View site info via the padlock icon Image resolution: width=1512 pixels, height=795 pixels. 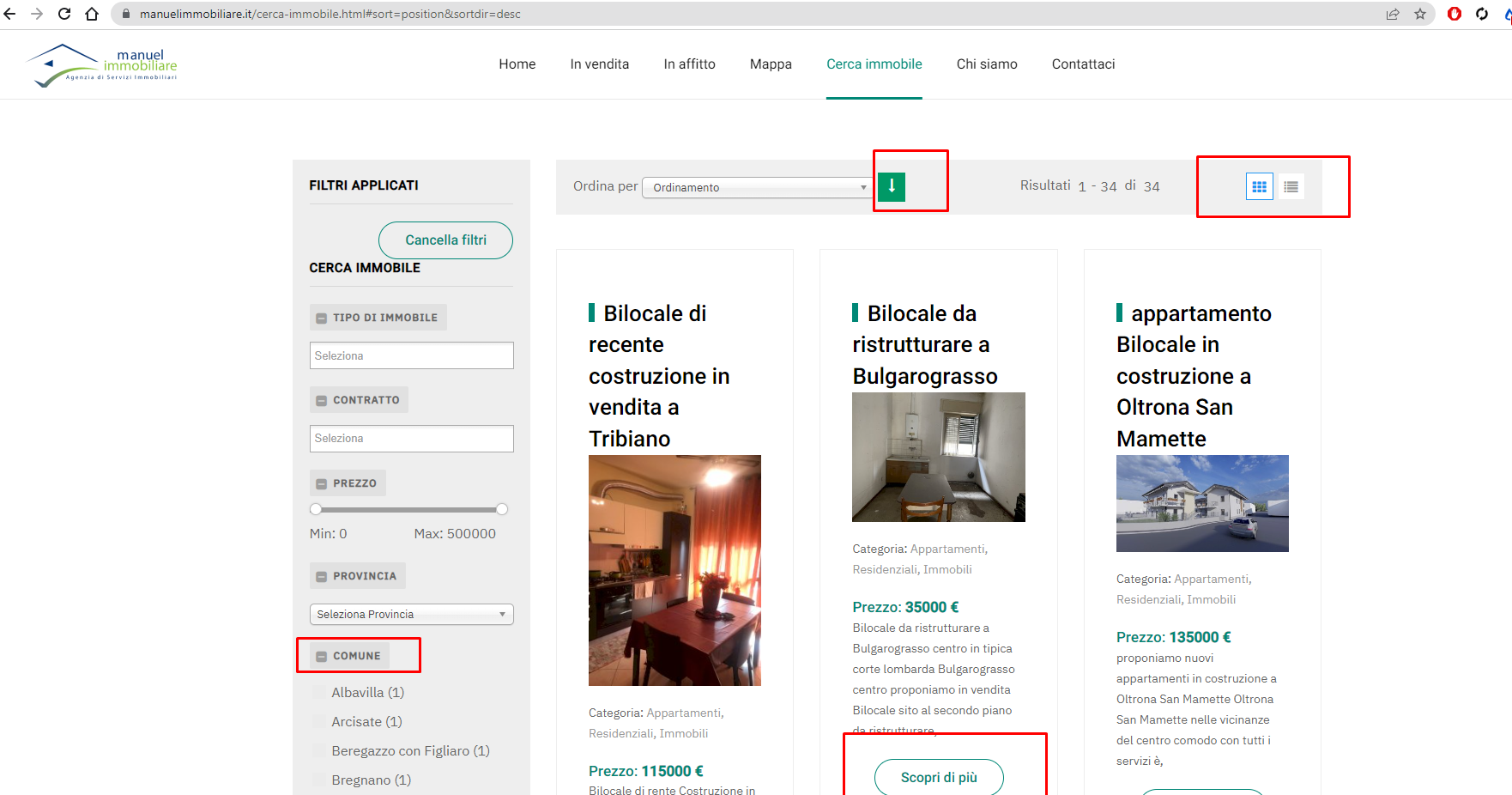tap(125, 14)
